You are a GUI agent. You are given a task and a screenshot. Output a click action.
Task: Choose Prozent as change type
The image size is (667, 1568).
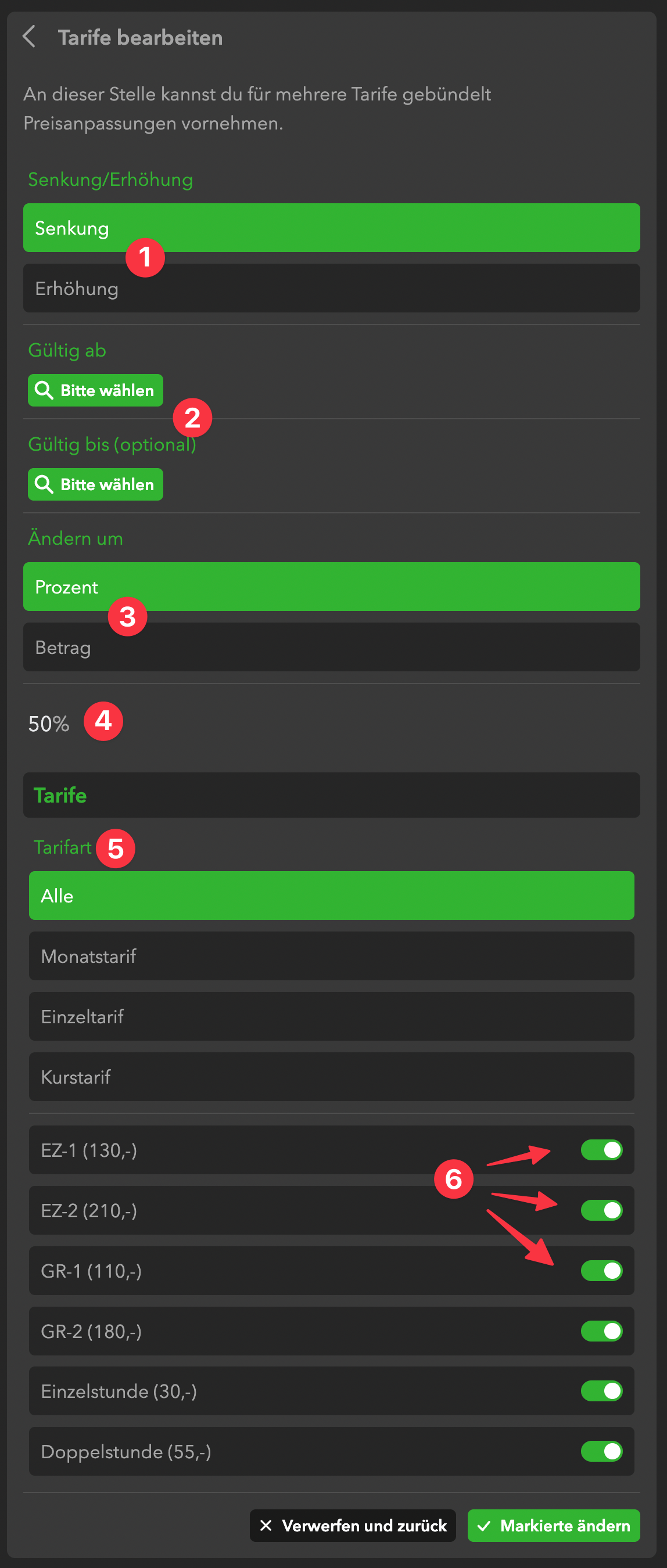[331, 587]
